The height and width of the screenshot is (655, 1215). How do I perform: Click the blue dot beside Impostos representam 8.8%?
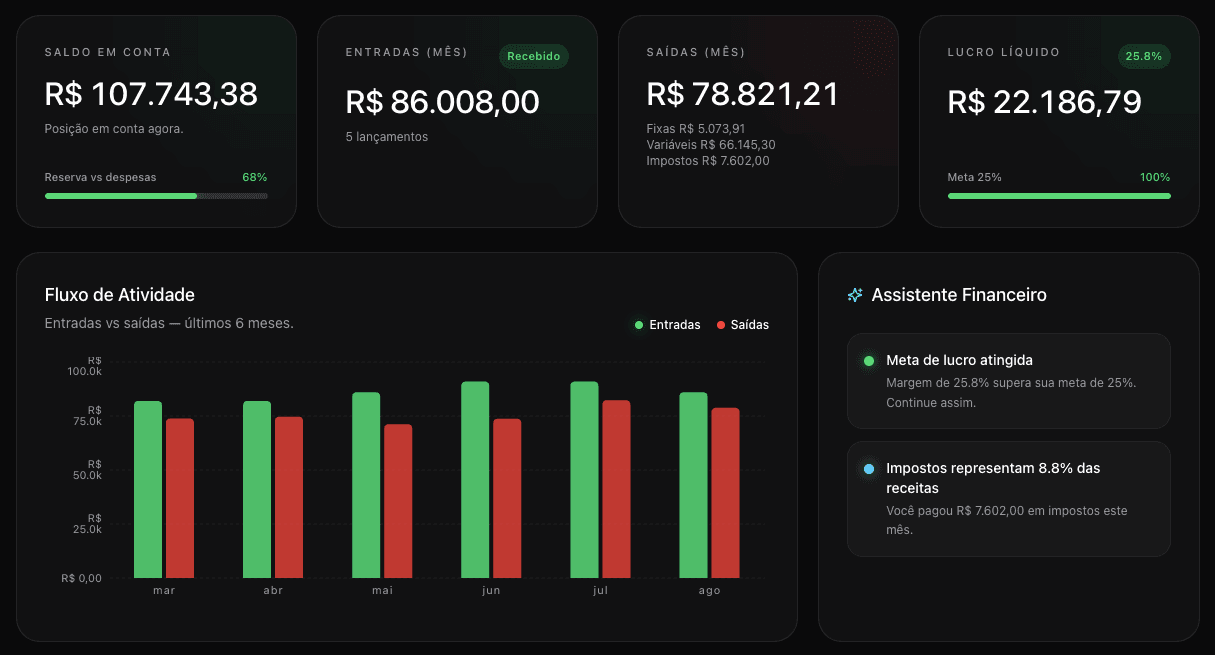tap(868, 469)
